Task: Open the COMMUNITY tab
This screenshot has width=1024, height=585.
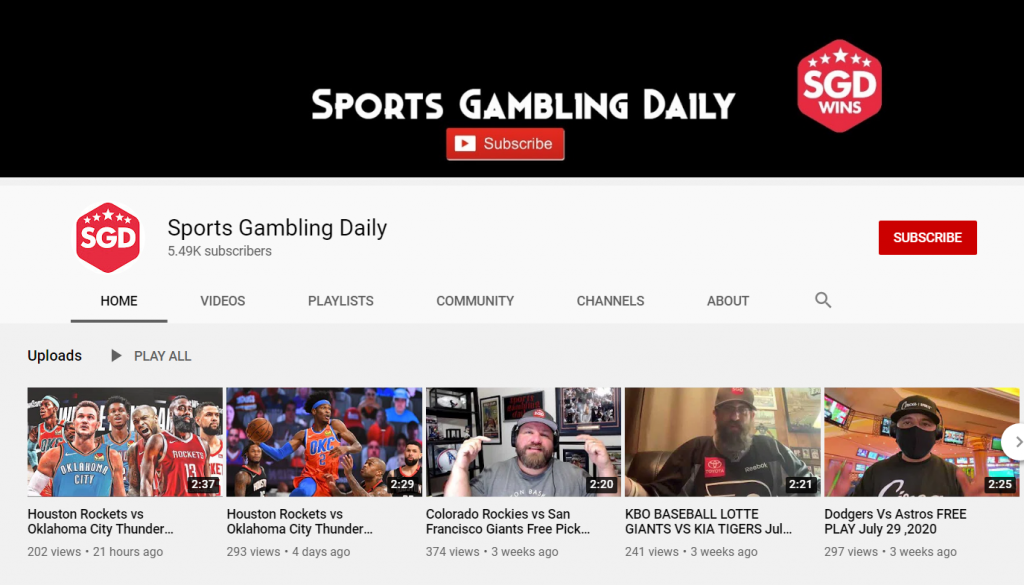Action: [x=475, y=301]
